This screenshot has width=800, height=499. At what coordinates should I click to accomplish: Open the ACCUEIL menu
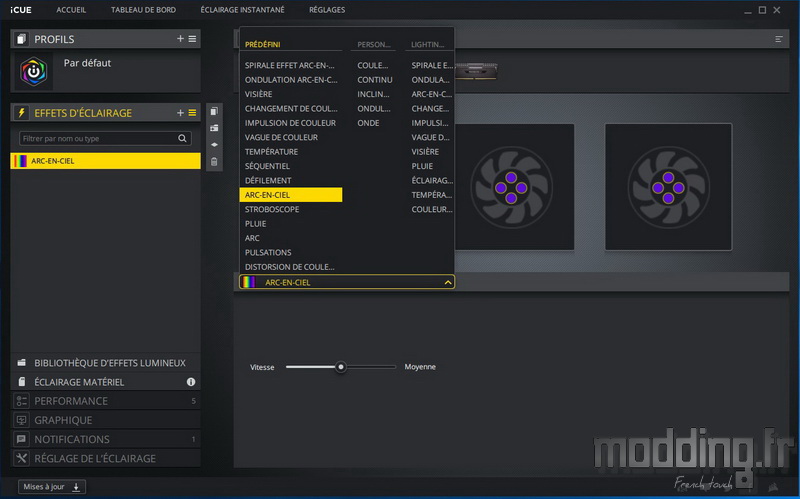pyautogui.click(x=71, y=10)
